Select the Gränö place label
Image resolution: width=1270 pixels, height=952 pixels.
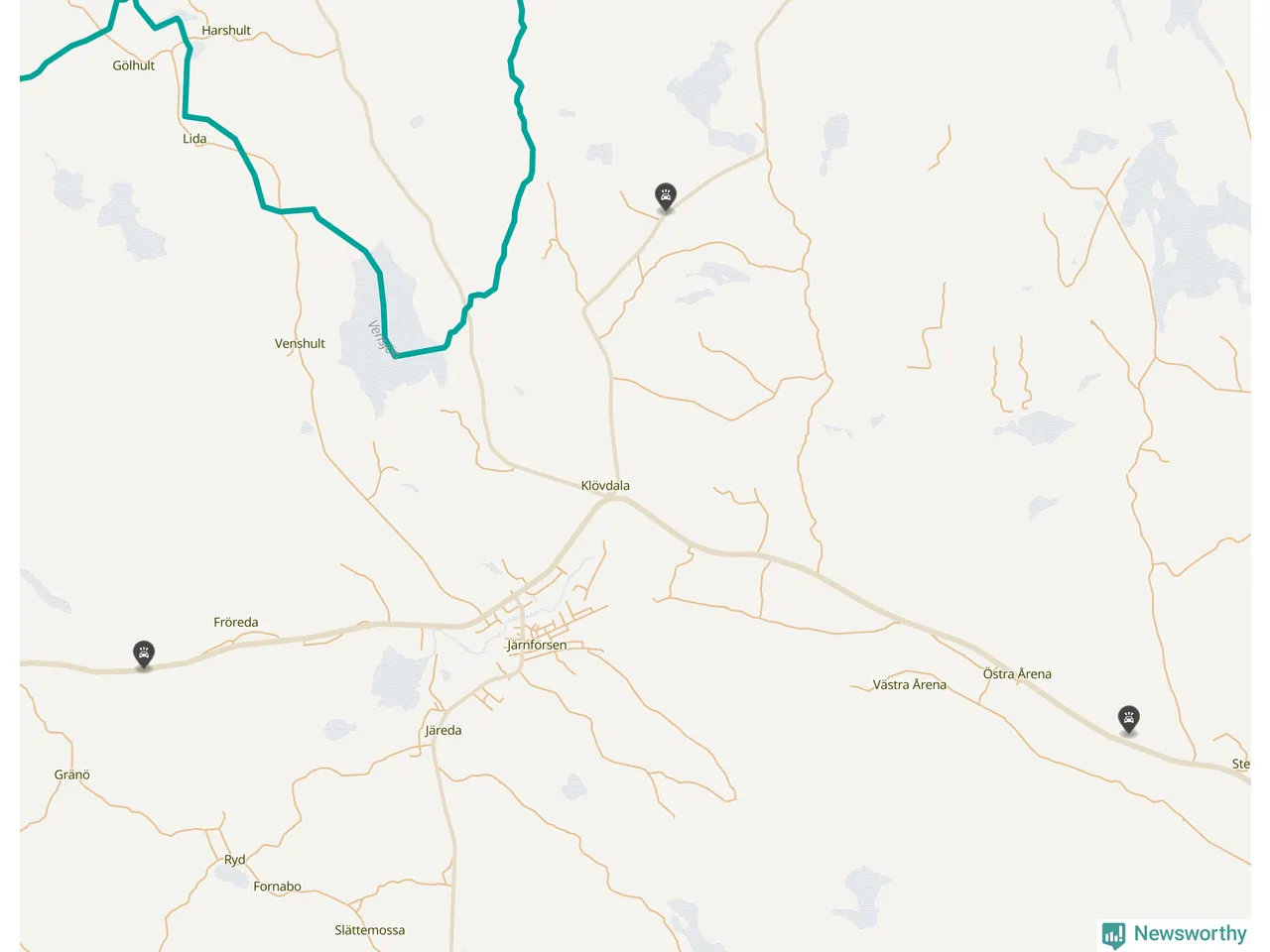point(72,774)
